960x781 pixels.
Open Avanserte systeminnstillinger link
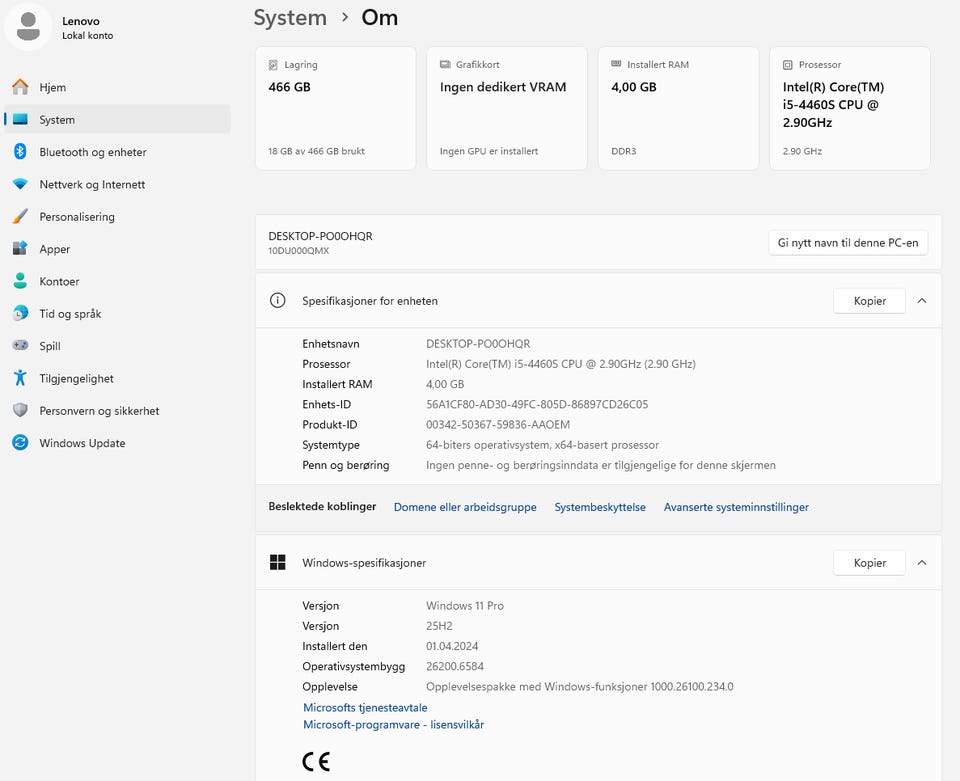click(x=736, y=507)
